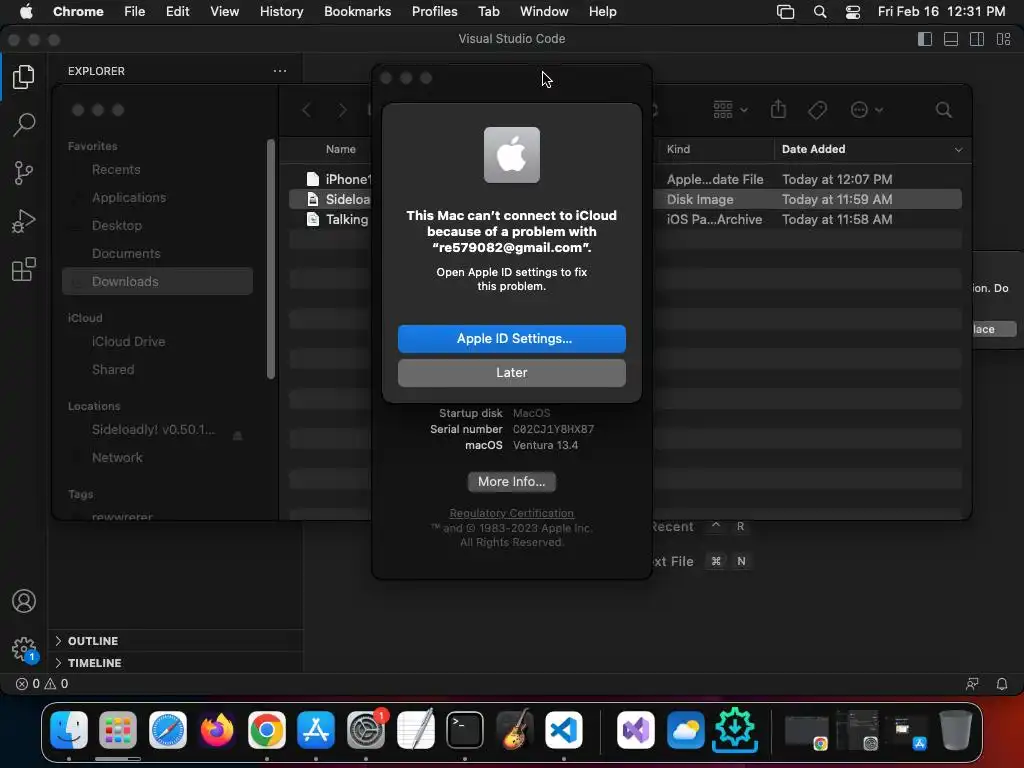Open Explorer's three-dot more actions menu

(x=280, y=71)
